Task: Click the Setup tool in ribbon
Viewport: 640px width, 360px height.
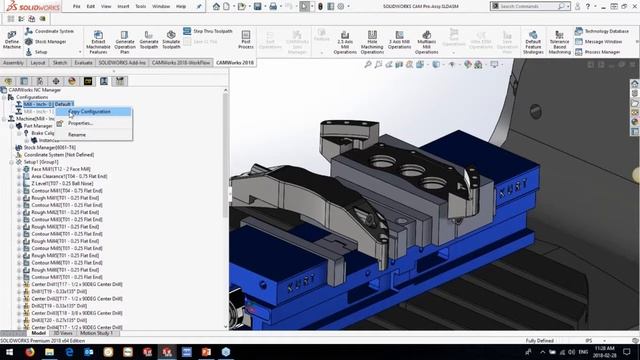Action: point(36,52)
